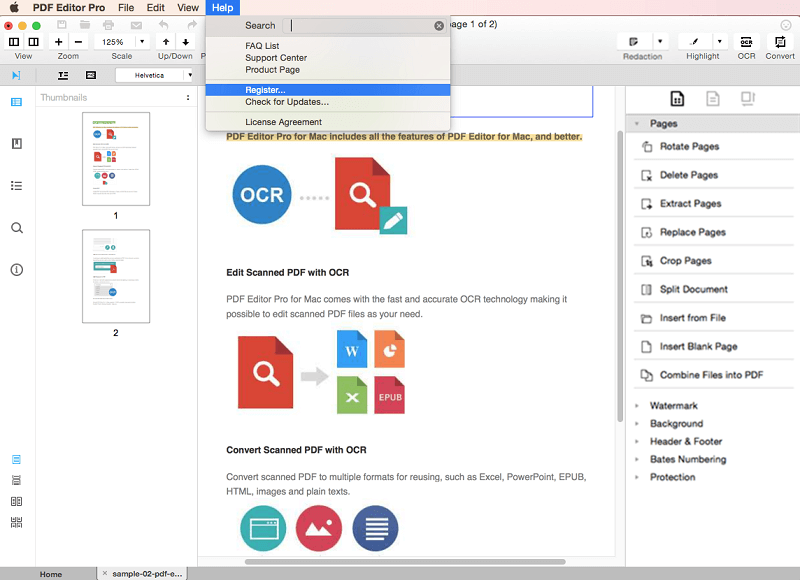Click the email icon in toolbar
Image resolution: width=800 pixels, height=580 pixels.
coord(136,25)
